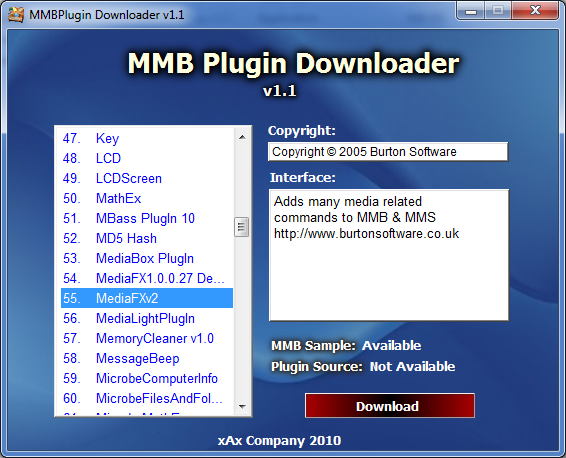Grab the plugin list scrollbar thumb

point(241,227)
